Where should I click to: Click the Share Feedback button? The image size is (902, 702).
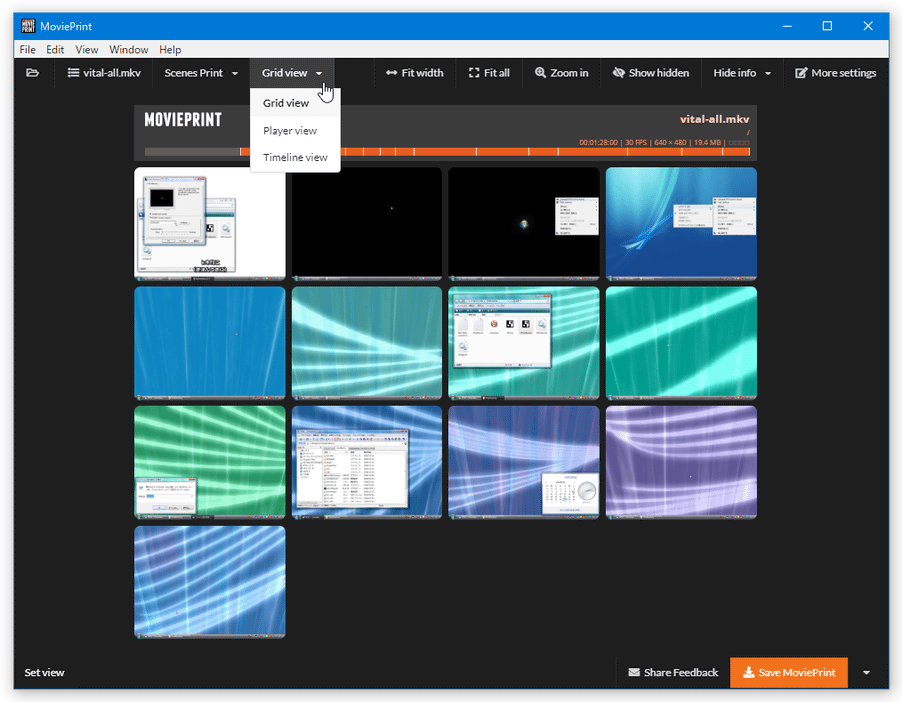pos(673,672)
